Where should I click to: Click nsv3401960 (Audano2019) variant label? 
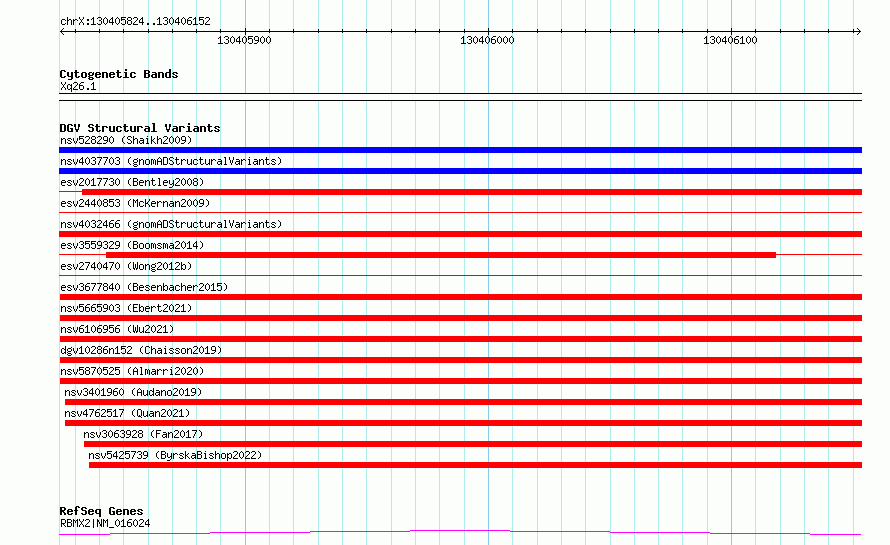coord(133,392)
